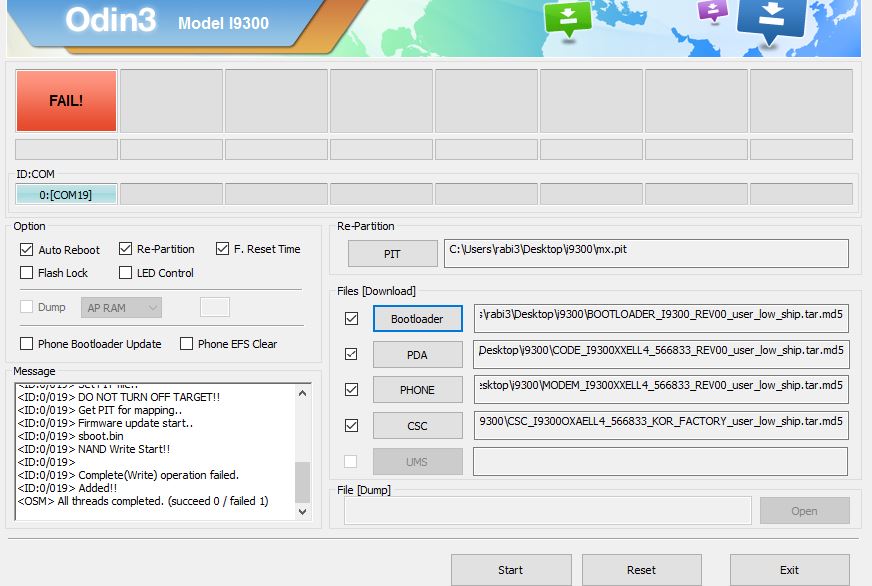Click the empty UMS path field
The image size is (872, 586).
point(661,461)
